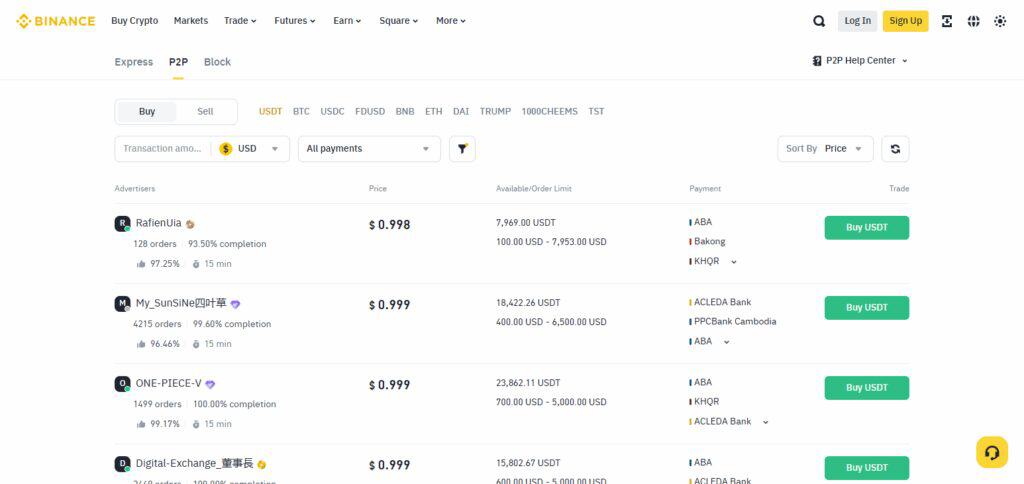Expand RafienUia payment methods chevron
The width and height of the screenshot is (1024, 484).
733,261
